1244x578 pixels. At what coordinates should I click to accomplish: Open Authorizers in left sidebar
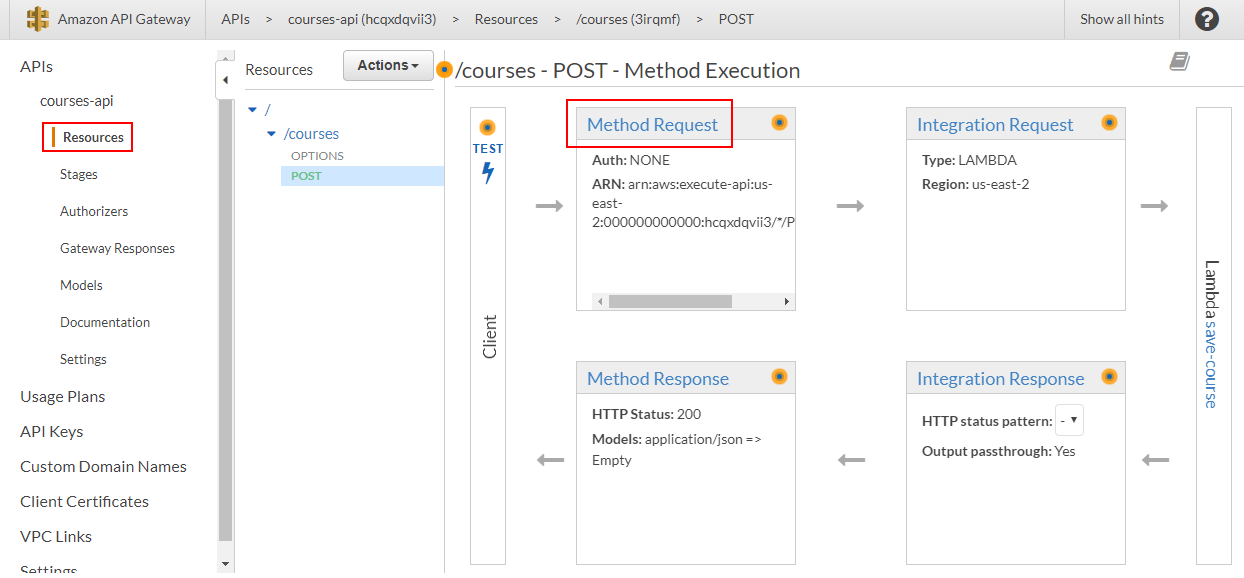[x=94, y=211]
